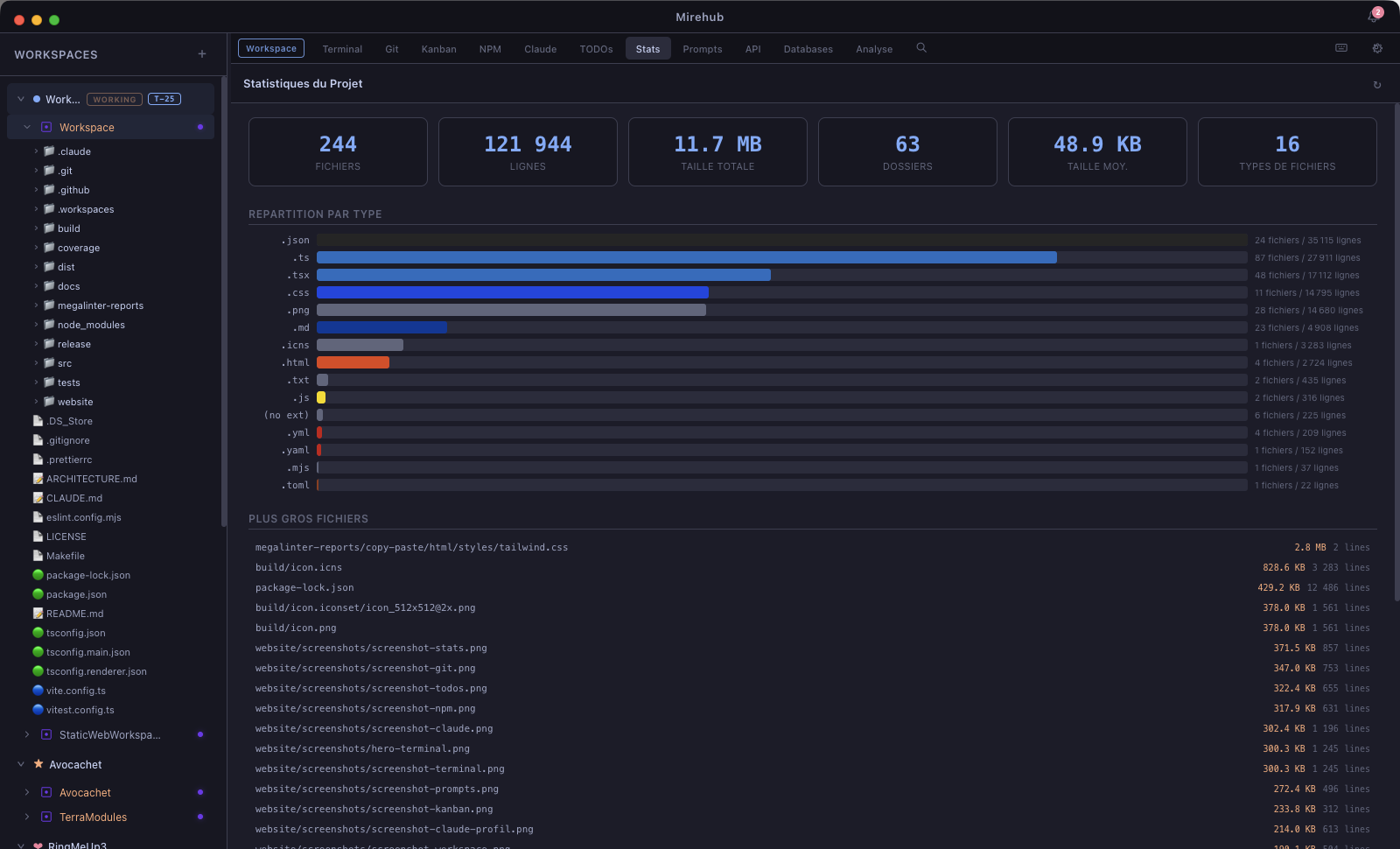
Task: Open the tailwind.css entry under Plus Gros Fichiers
Action: click(411, 546)
